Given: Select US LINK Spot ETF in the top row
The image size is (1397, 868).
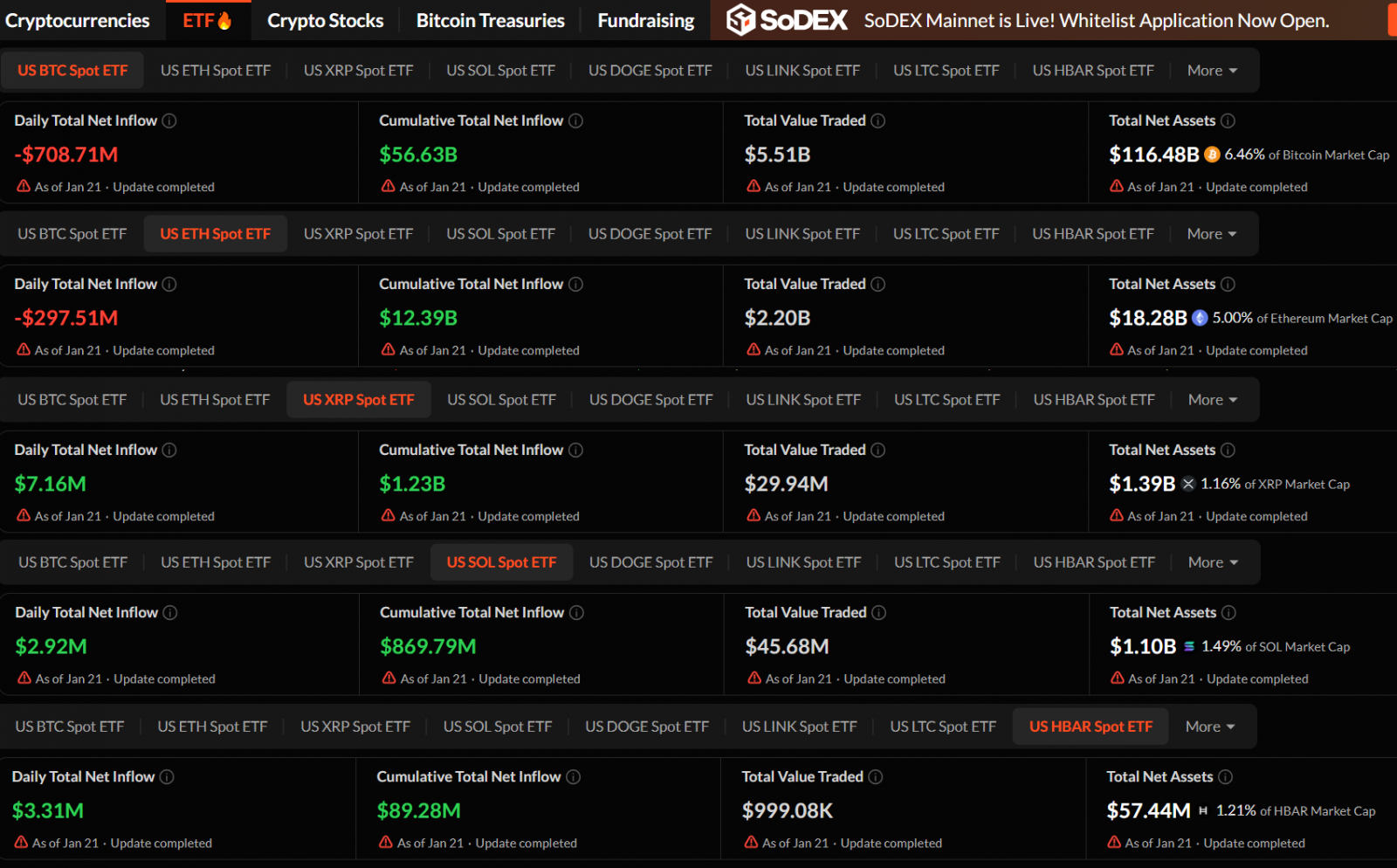Looking at the screenshot, I should [802, 70].
